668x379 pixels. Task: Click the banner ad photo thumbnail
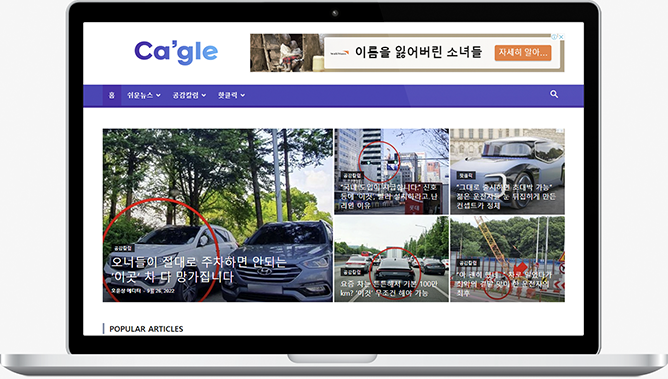(x=286, y=53)
